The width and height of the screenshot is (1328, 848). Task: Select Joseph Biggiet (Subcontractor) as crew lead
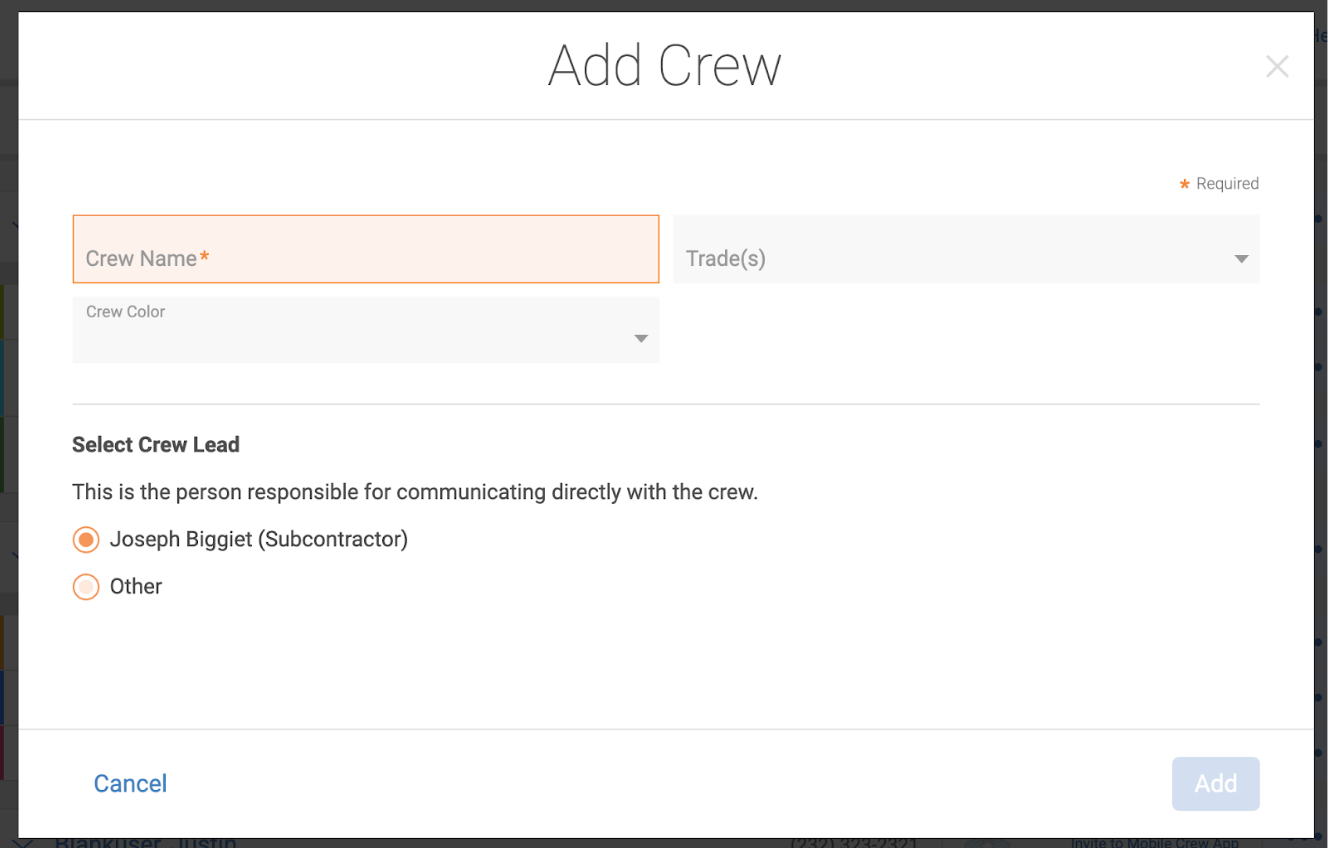tap(86, 540)
